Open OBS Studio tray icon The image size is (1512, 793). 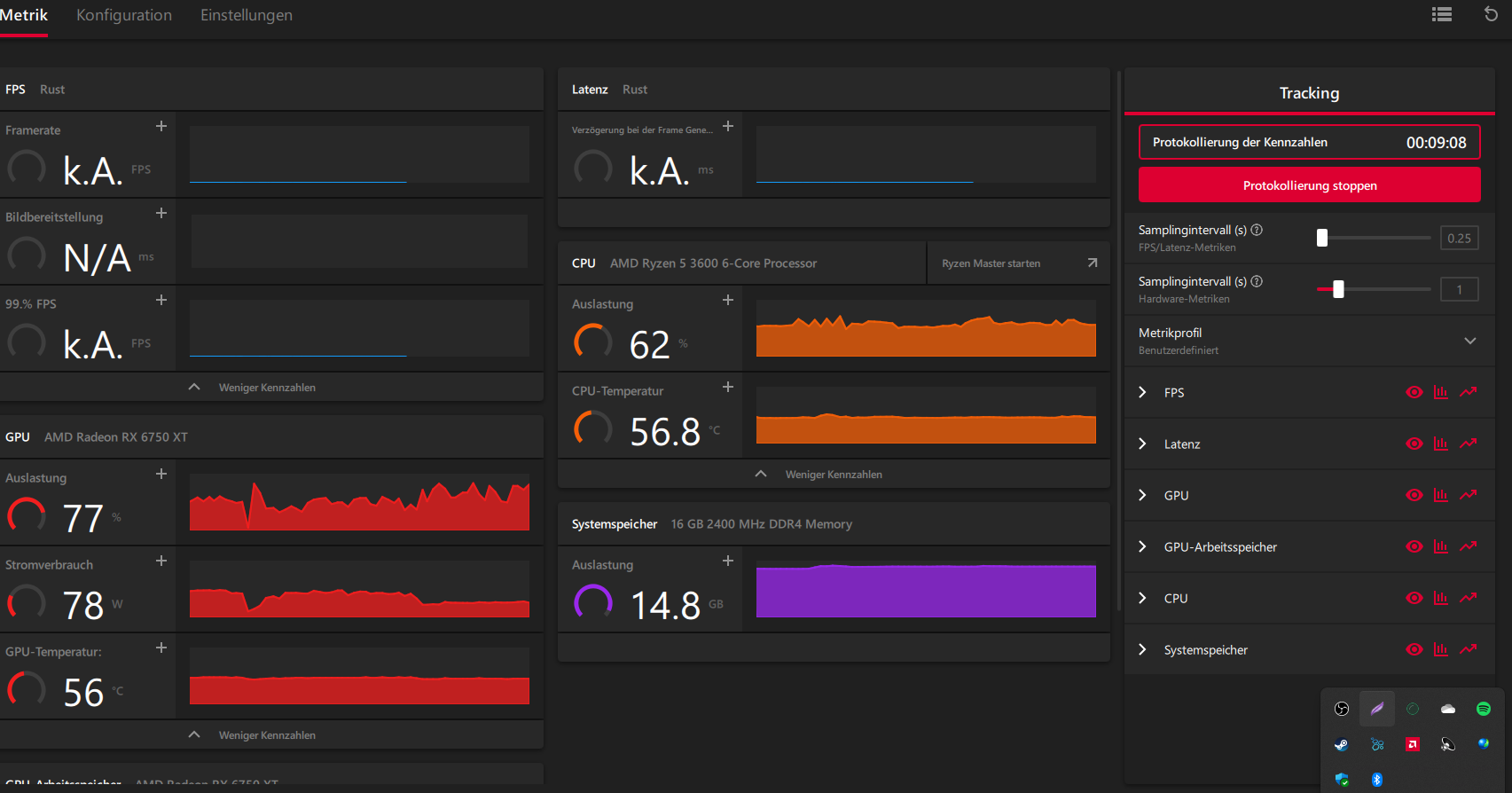pyautogui.click(x=1342, y=709)
